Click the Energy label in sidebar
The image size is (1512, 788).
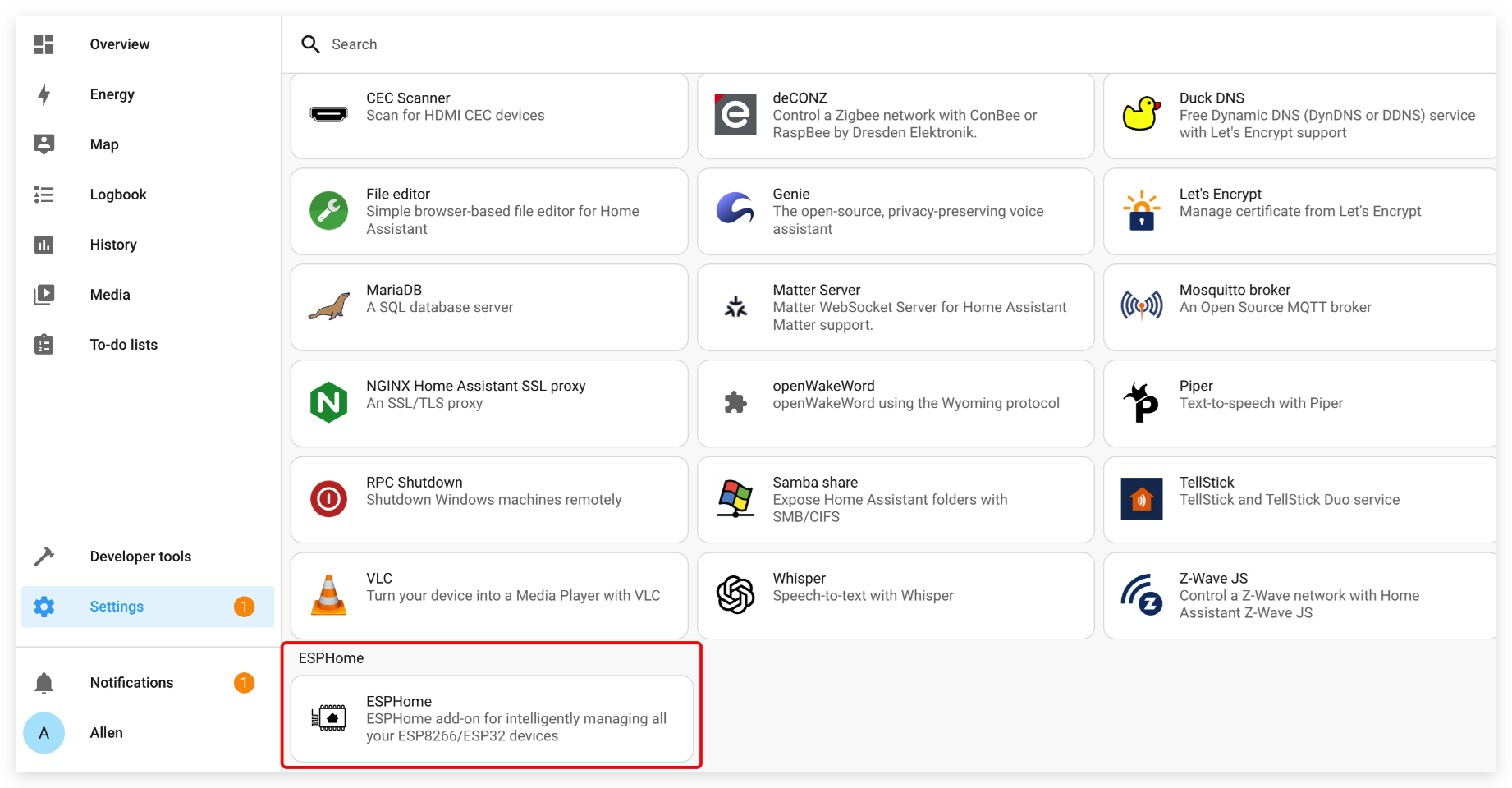point(112,94)
